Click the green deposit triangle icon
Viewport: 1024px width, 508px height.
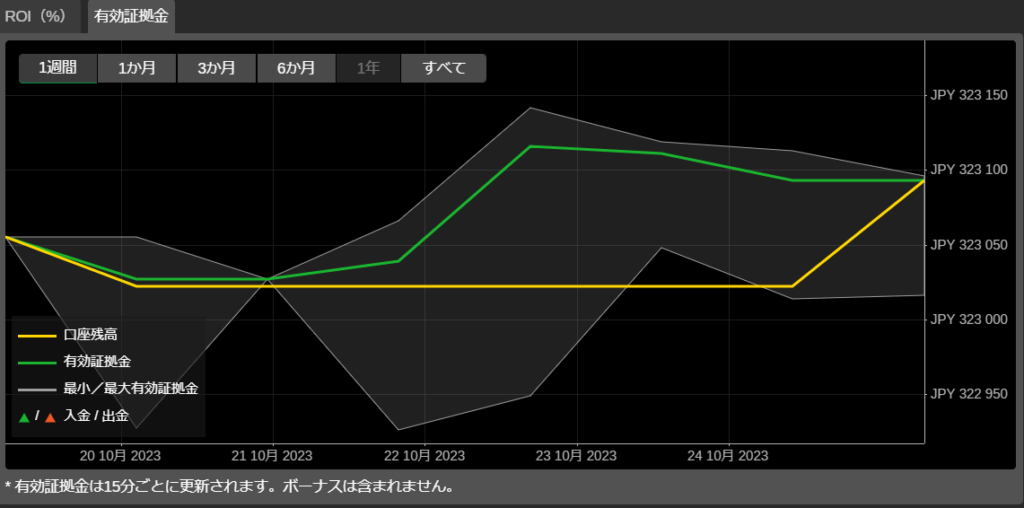[24, 416]
